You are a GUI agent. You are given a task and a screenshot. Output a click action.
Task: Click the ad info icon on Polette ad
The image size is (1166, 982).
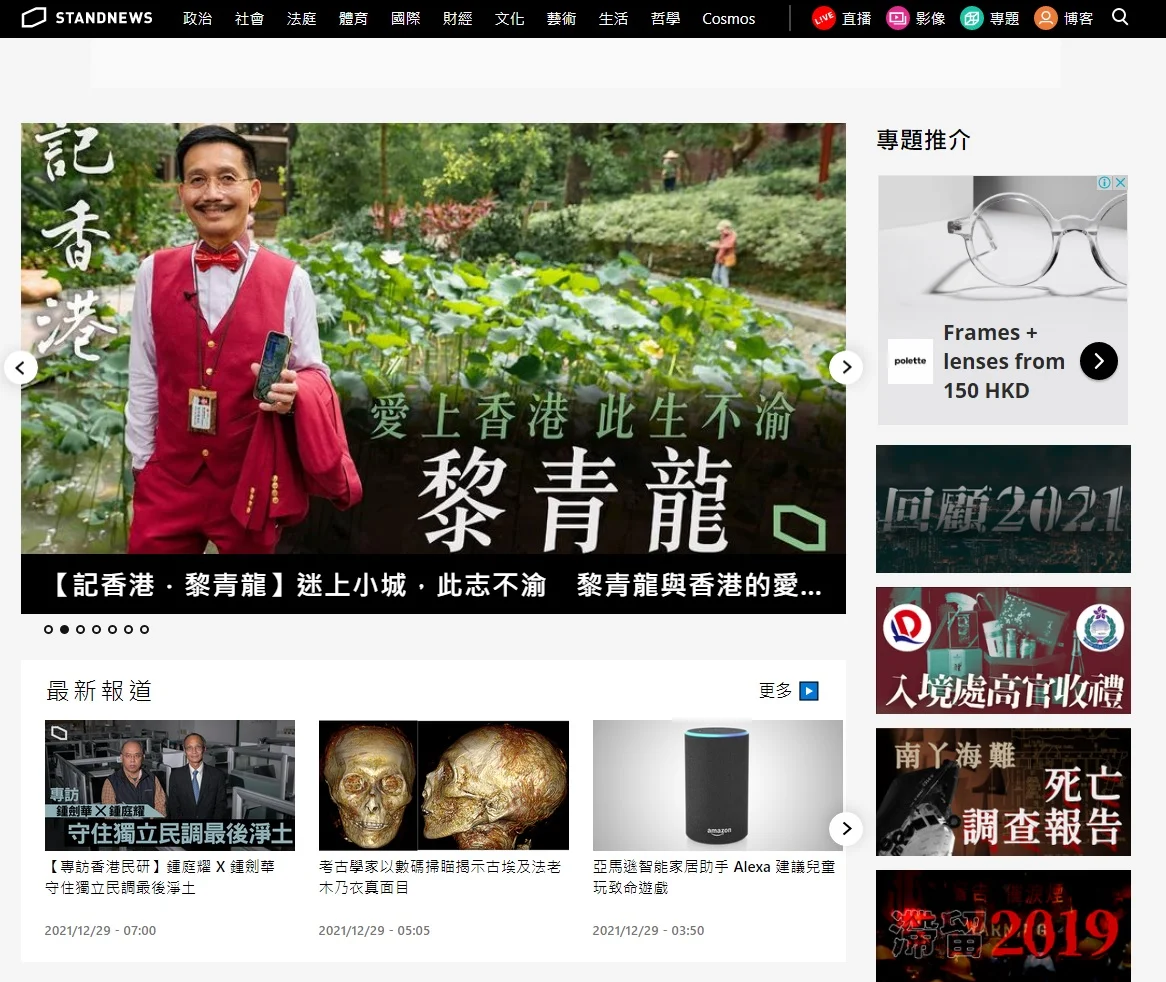click(x=1105, y=183)
